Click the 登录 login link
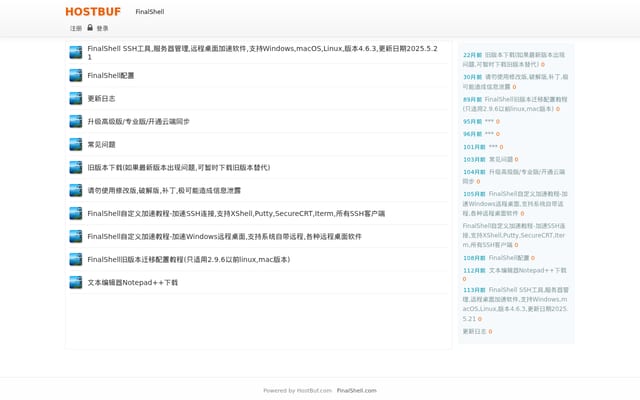This screenshot has height=400, width=640. pyautogui.click(x=102, y=28)
